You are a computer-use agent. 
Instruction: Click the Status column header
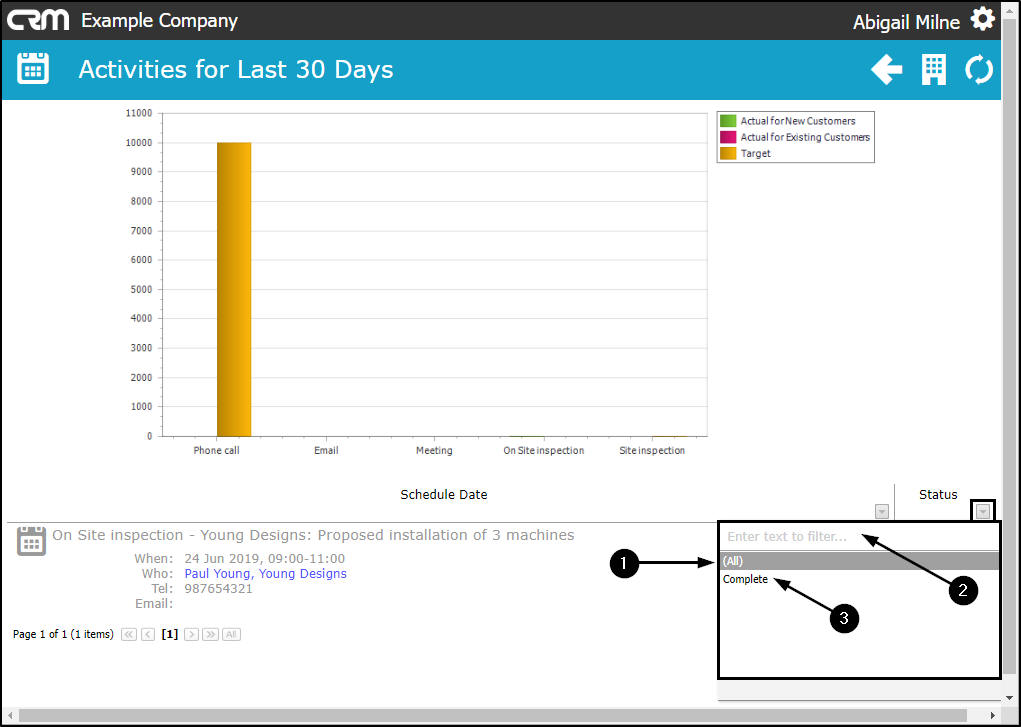[938, 494]
